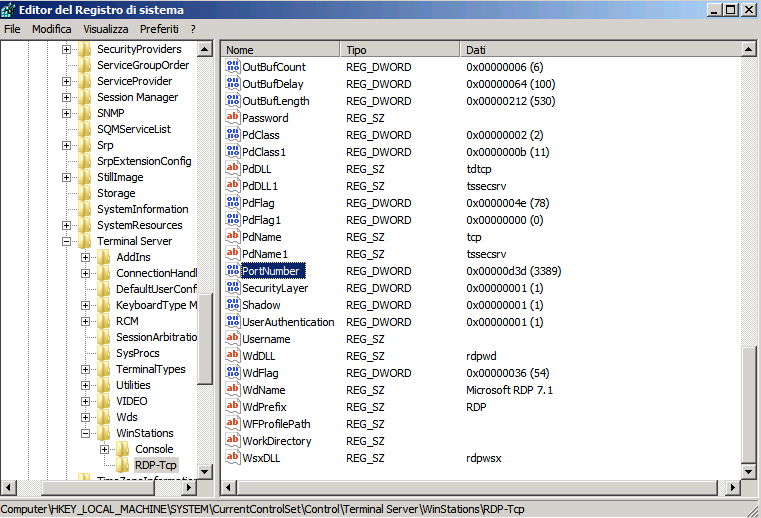Click the PortNumber DWORD value icon
This screenshot has height=518, width=761.
tap(233, 271)
